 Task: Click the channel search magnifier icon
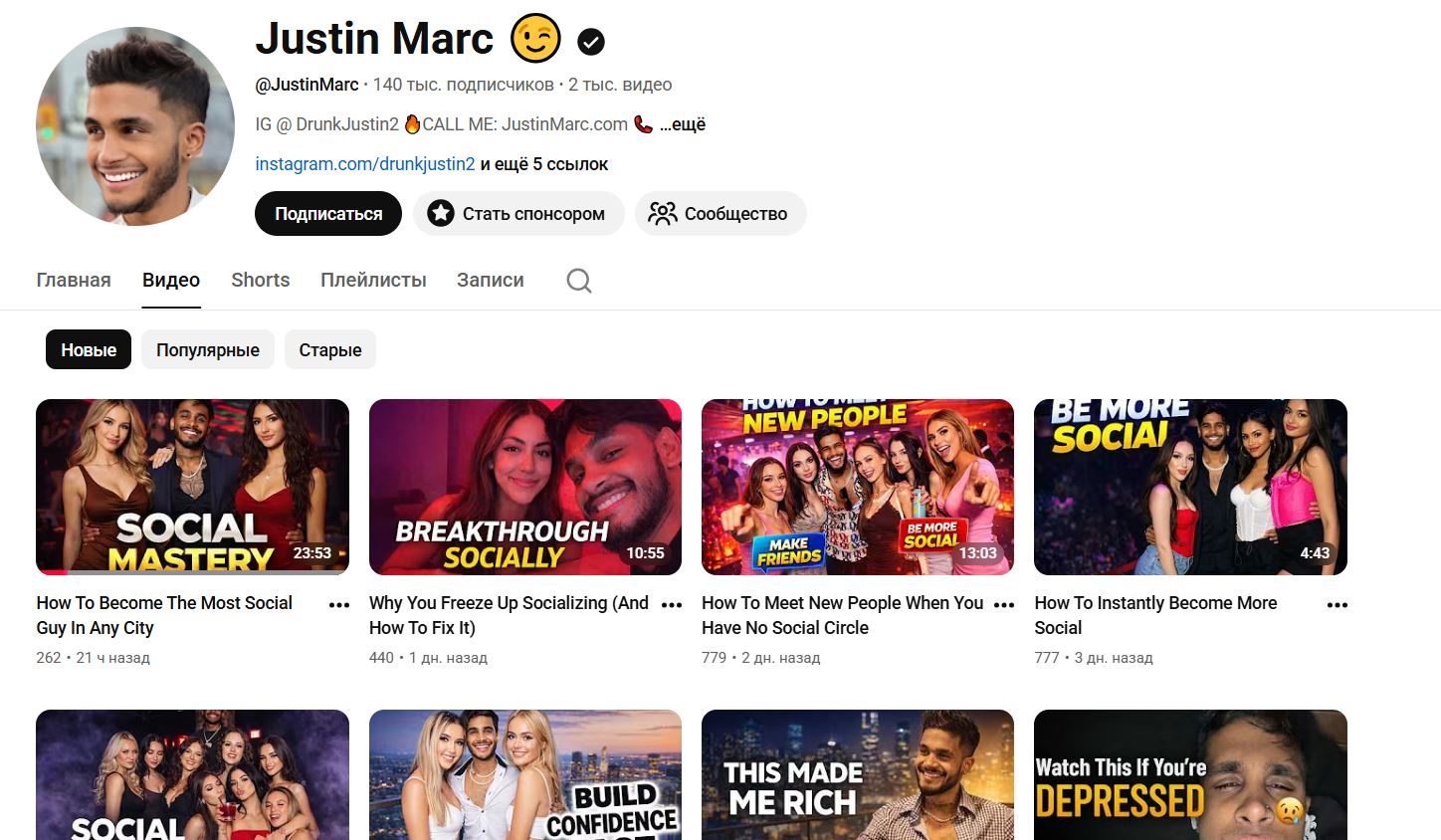click(x=579, y=281)
